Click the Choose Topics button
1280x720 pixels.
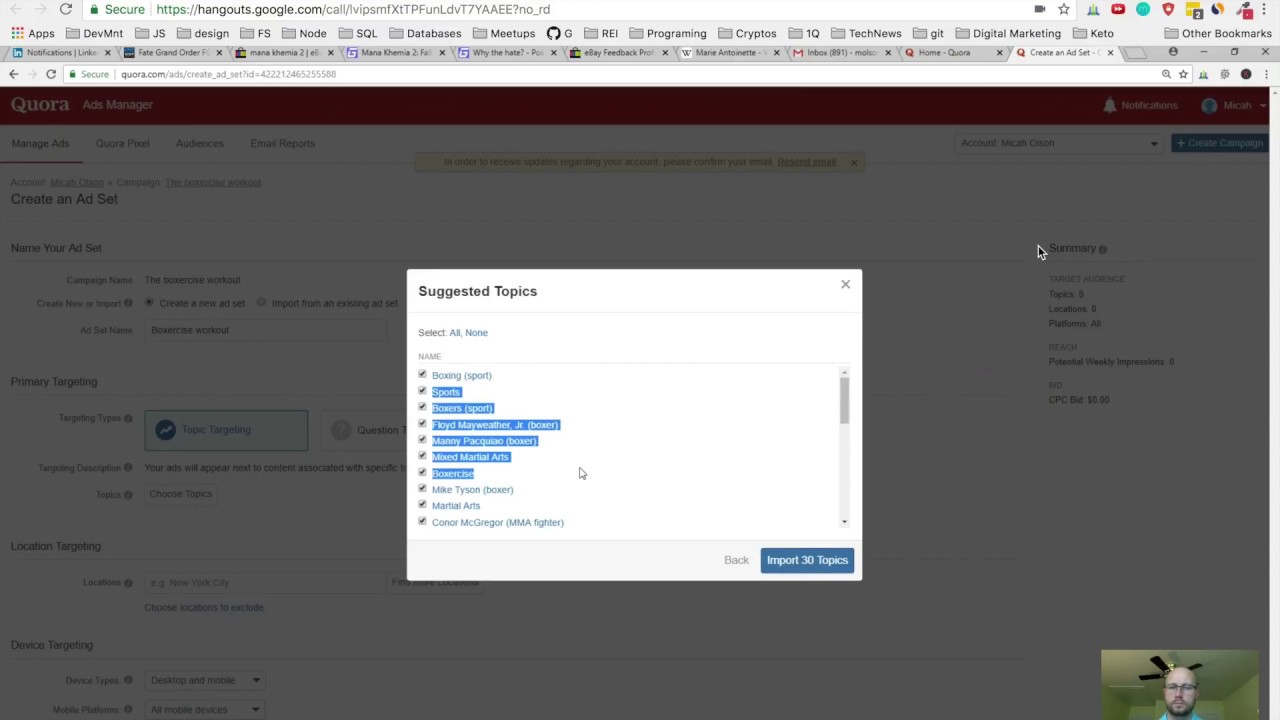(x=181, y=494)
